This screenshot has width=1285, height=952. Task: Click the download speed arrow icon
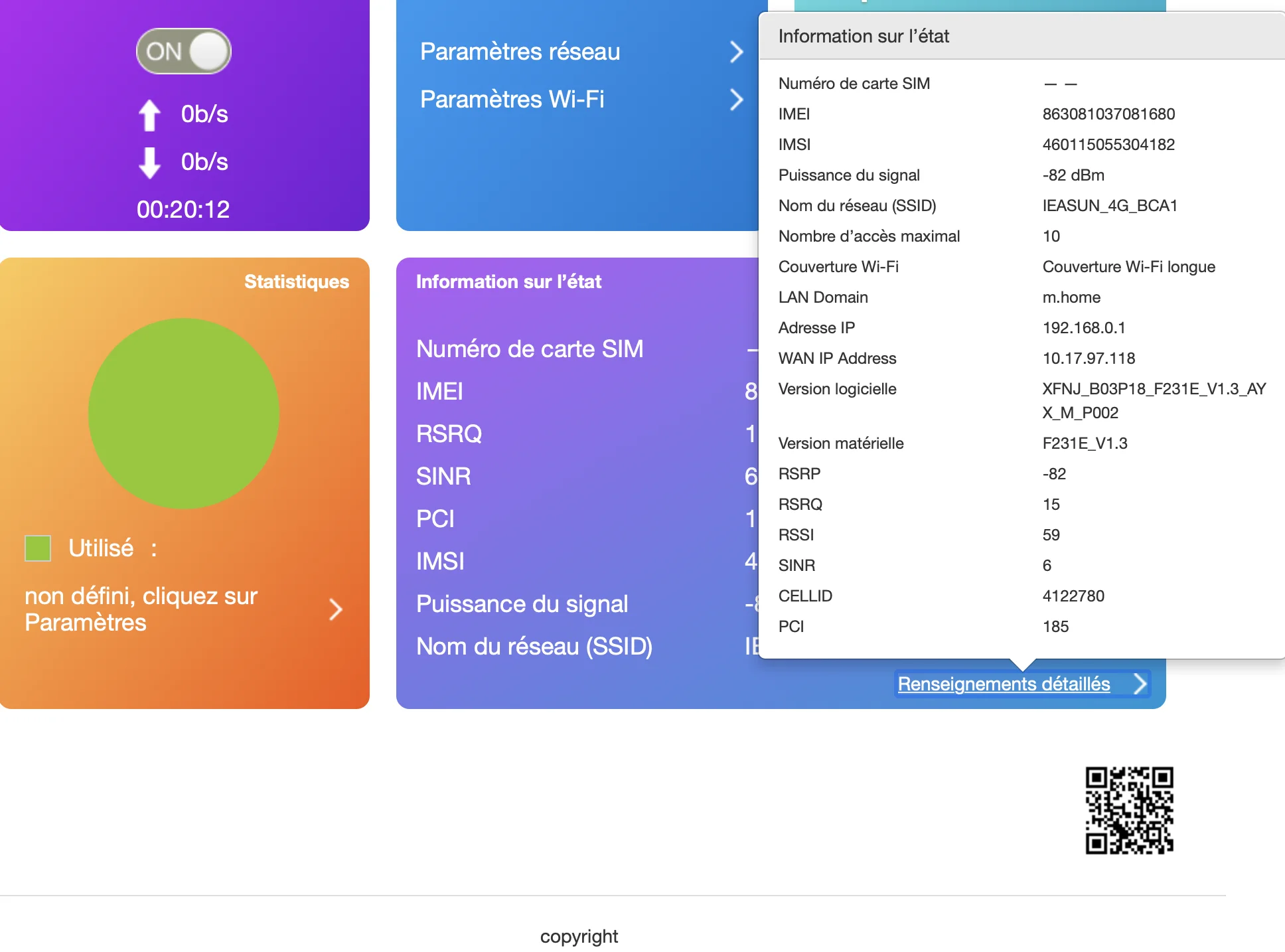click(149, 163)
